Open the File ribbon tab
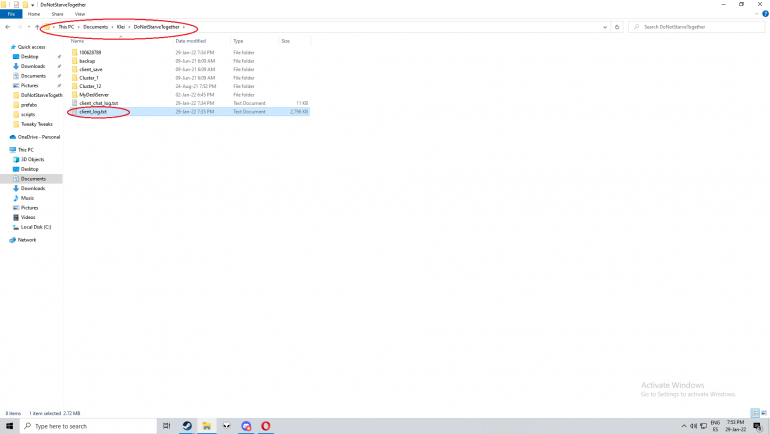The height and width of the screenshot is (434, 770). click(11, 14)
